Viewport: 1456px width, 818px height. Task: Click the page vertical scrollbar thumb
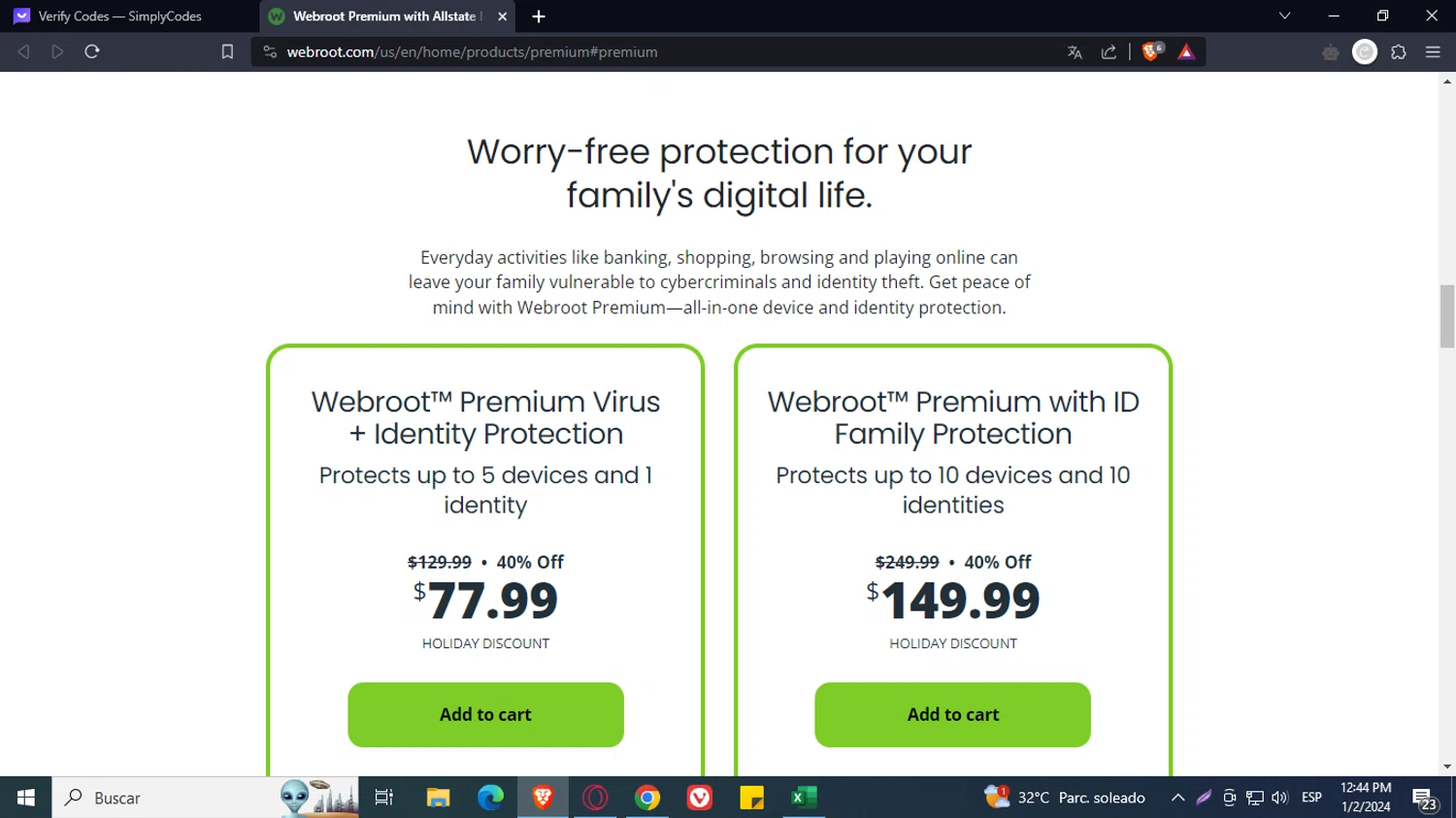pos(1447,315)
